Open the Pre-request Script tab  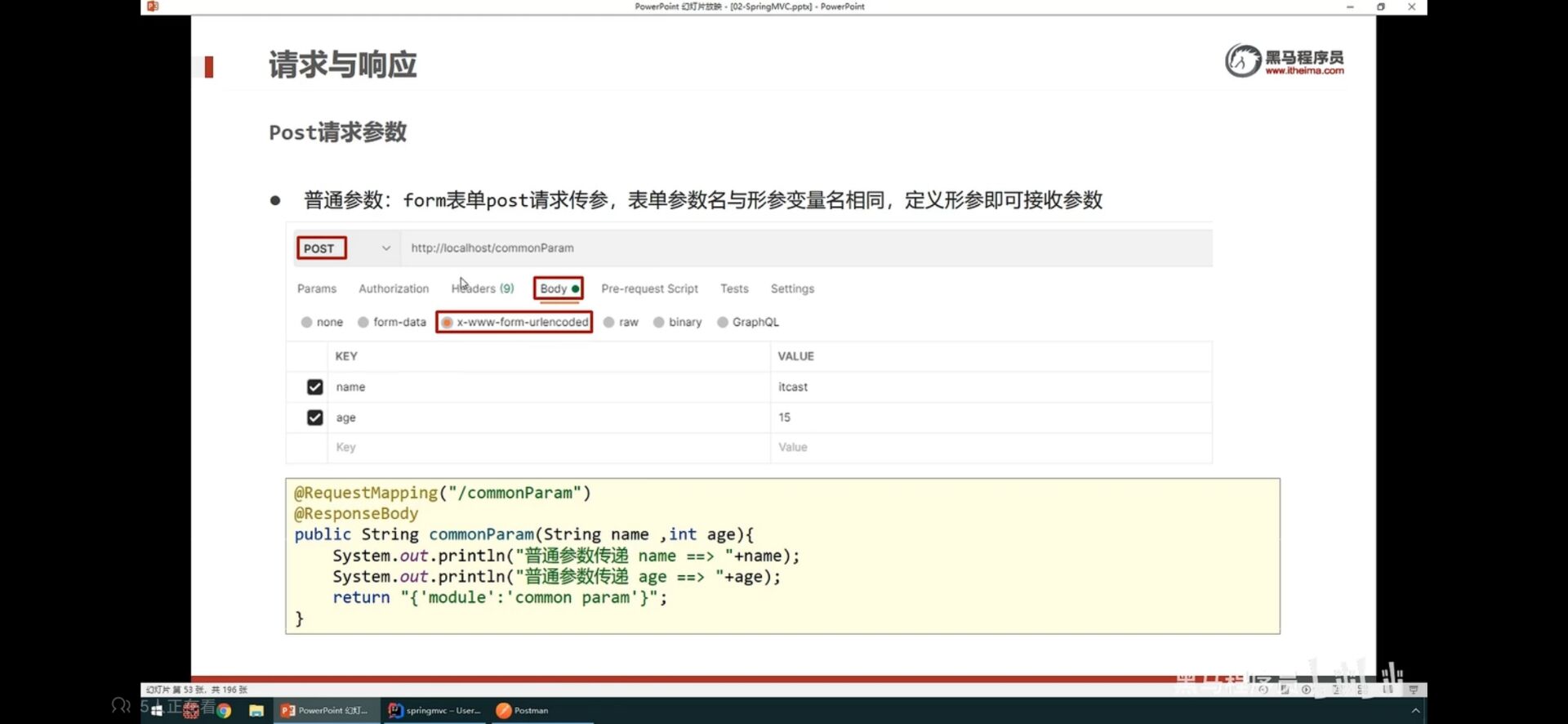[x=649, y=288]
